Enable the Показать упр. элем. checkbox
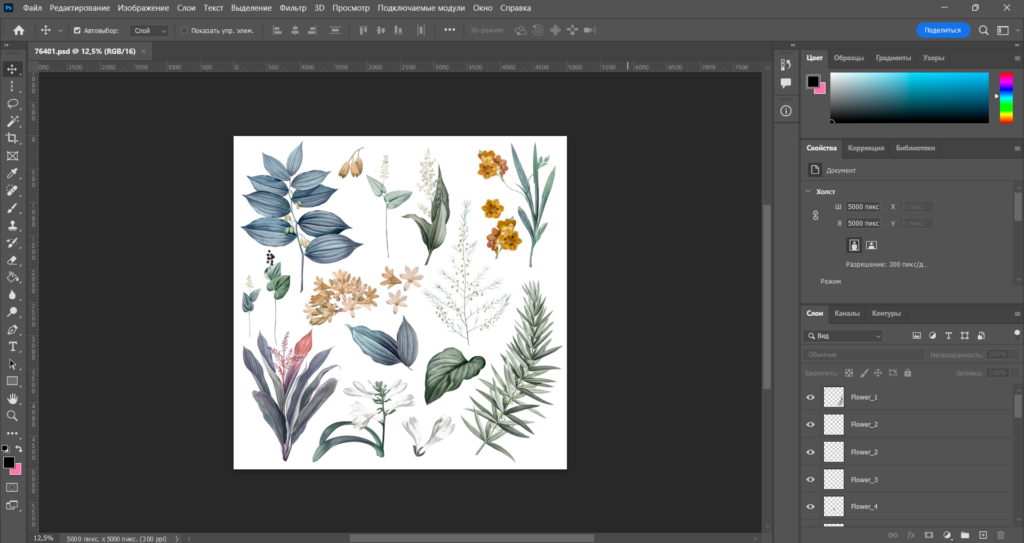Viewport: 1024px width, 543px height. 184,31
